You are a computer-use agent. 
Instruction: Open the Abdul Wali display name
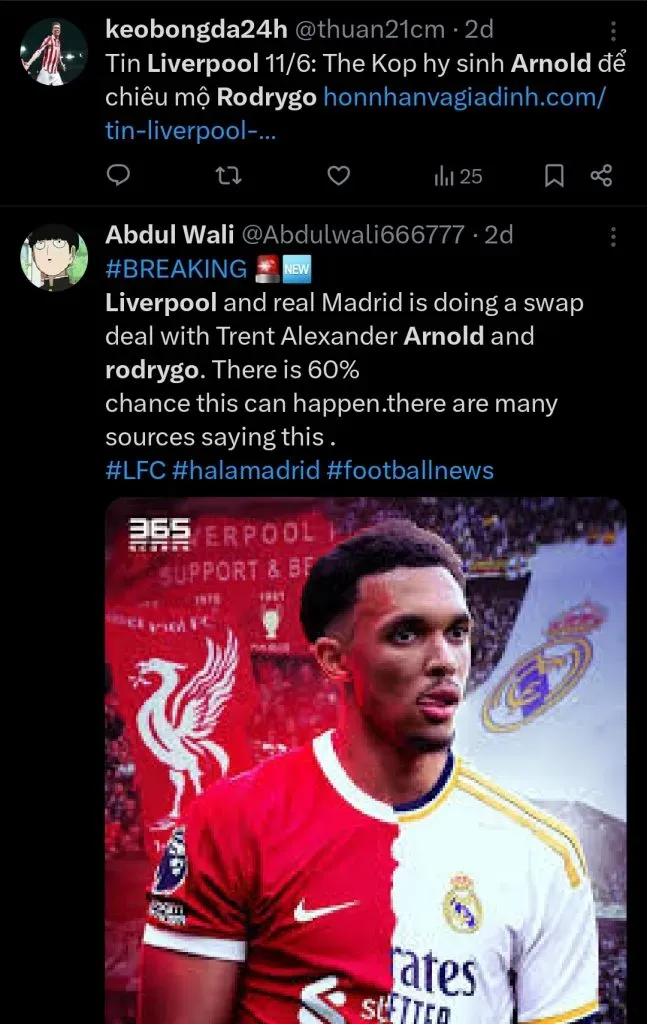(x=170, y=234)
